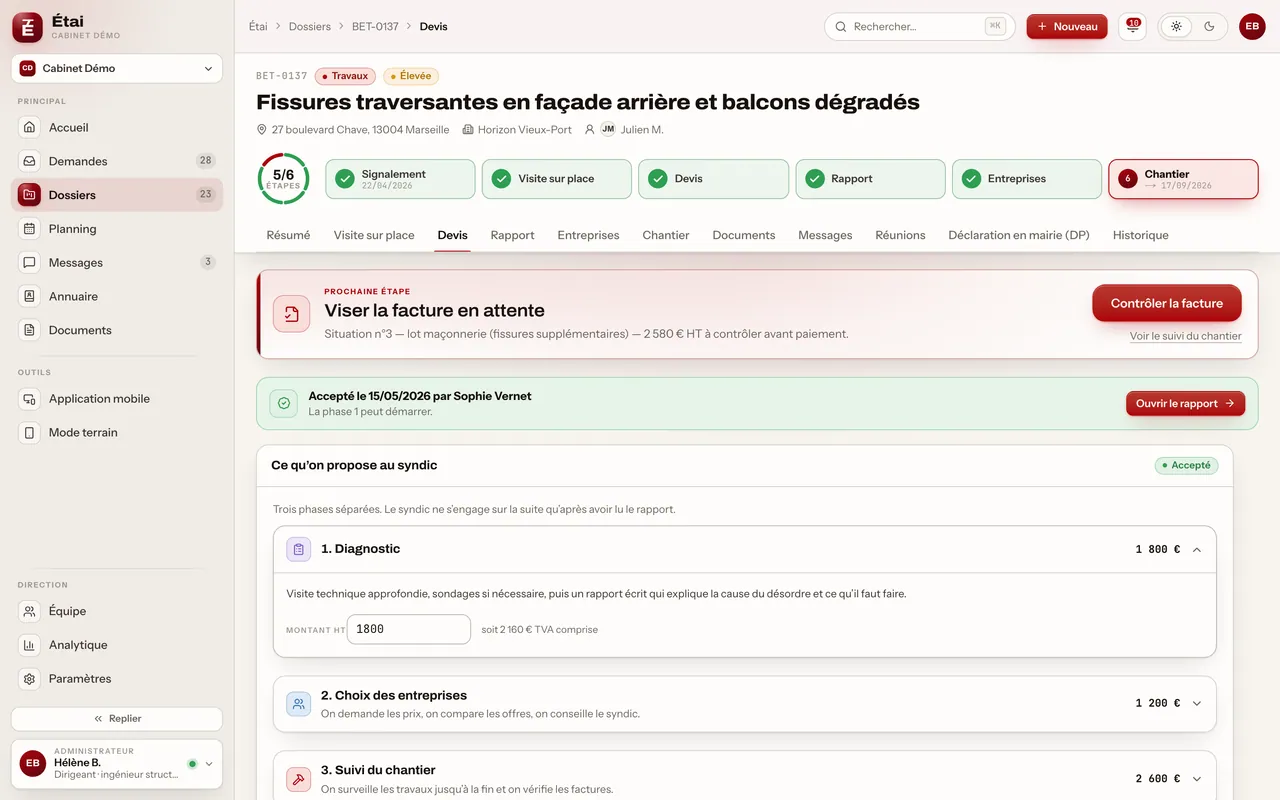Open the Déclaration en mairie (DP) tab
This screenshot has height=800, width=1280.
click(x=1019, y=235)
